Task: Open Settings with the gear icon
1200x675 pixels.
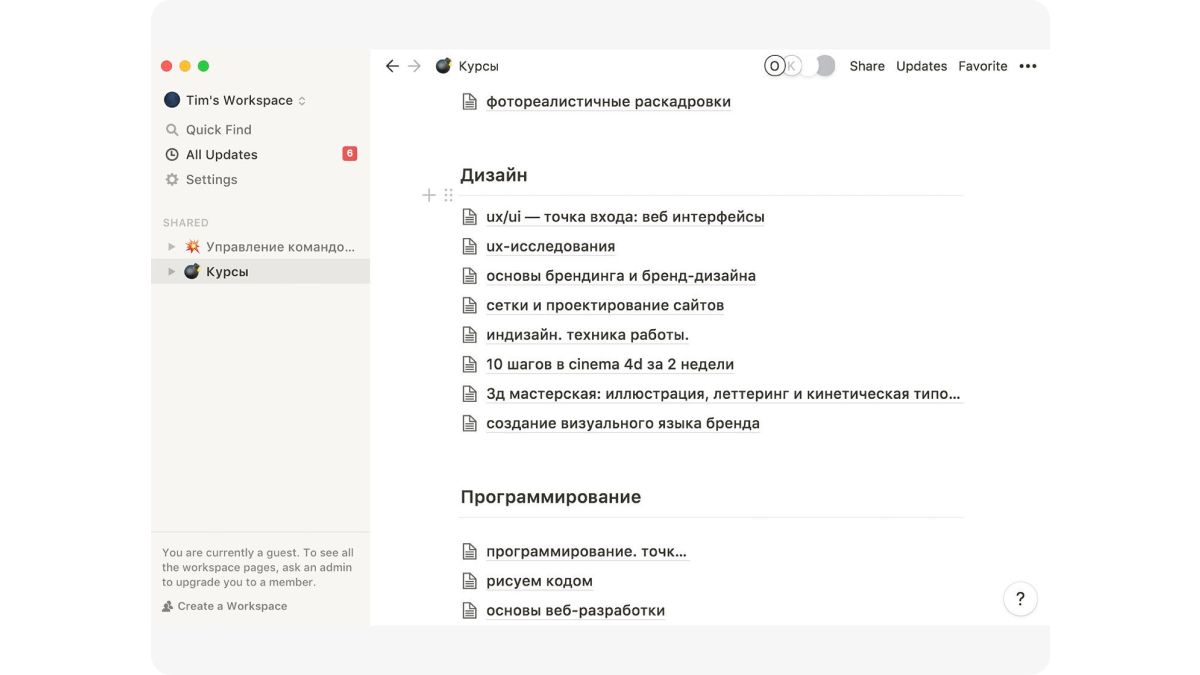Action: pos(171,179)
